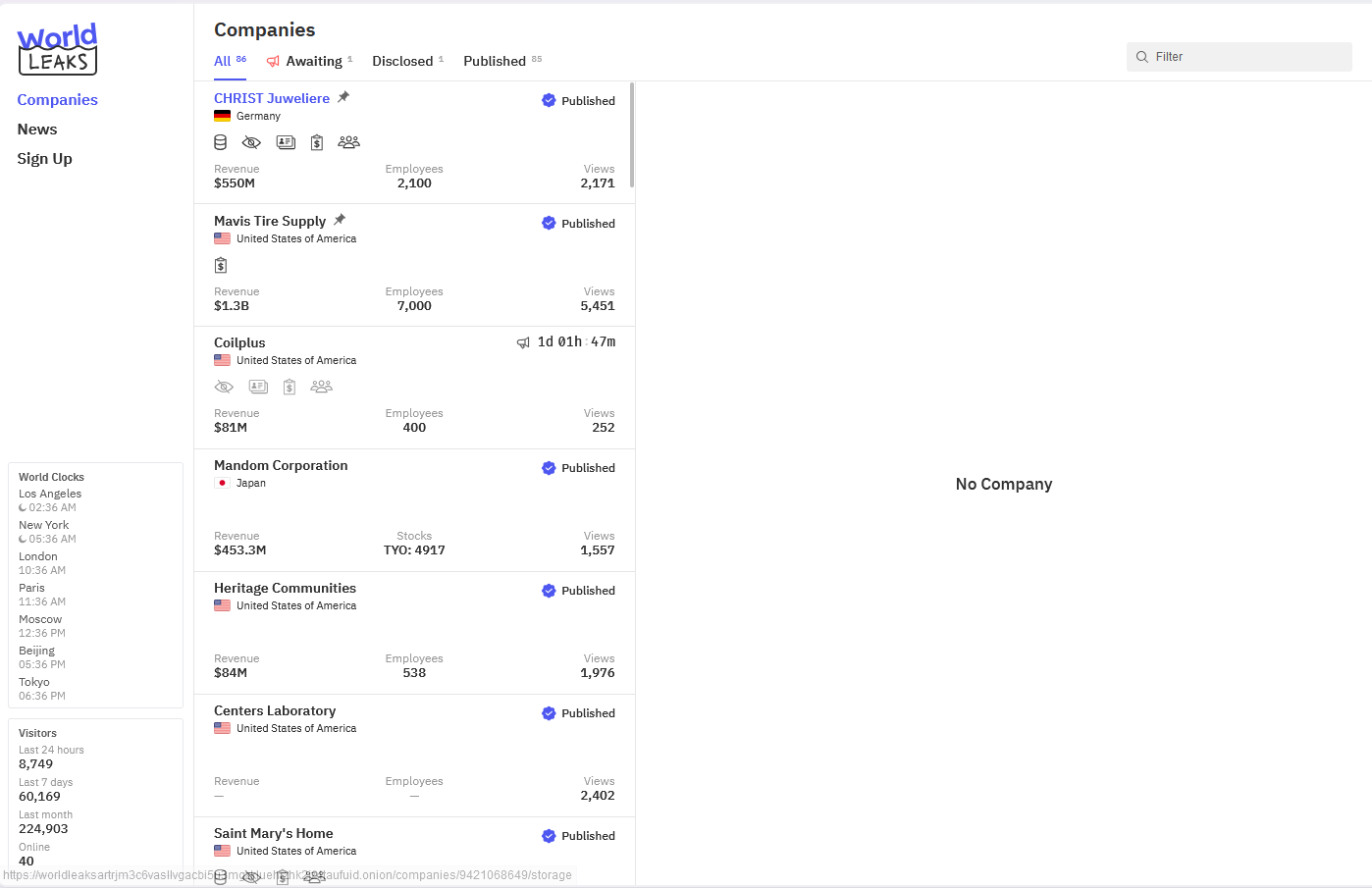Click the Filter search field
The height and width of the screenshot is (888, 1372).
point(1240,57)
